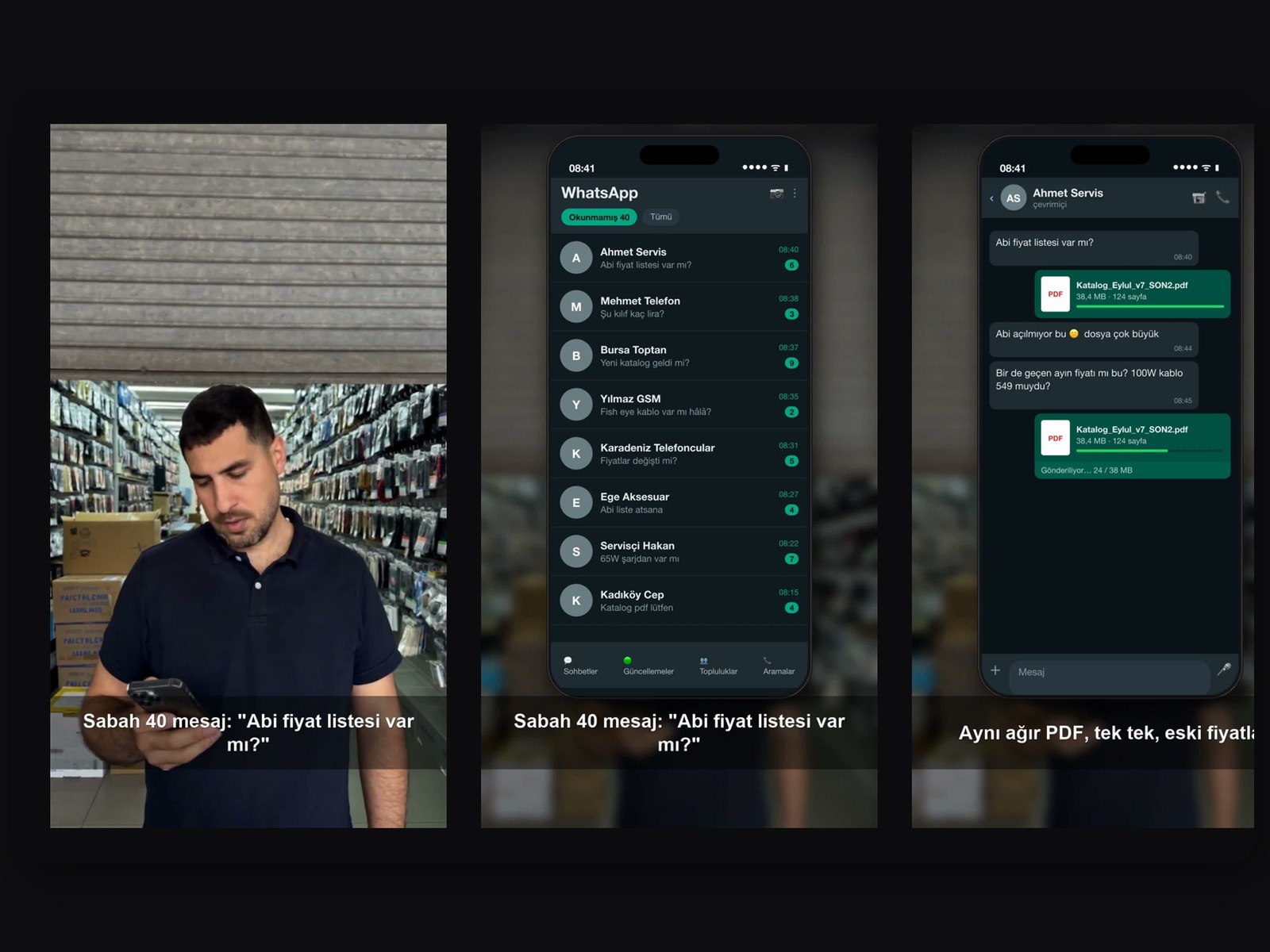1270x952 pixels.
Task: Open first Katalog_Eylul_v7_SON2.pdf at 08:40
Action: (x=1132, y=294)
